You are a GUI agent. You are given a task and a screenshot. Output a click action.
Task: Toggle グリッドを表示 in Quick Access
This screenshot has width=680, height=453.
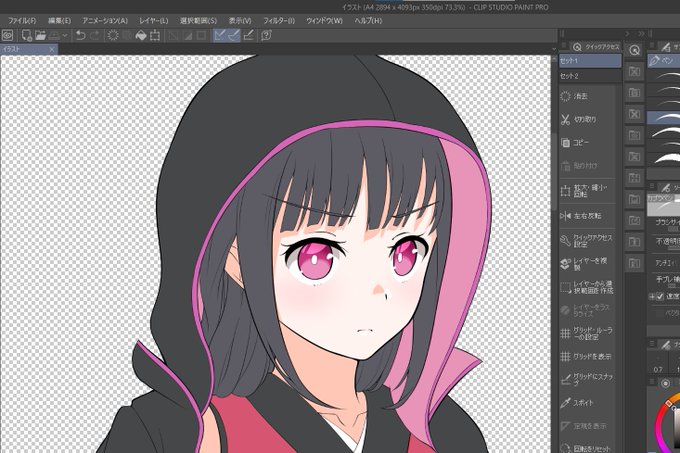click(587, 356)
